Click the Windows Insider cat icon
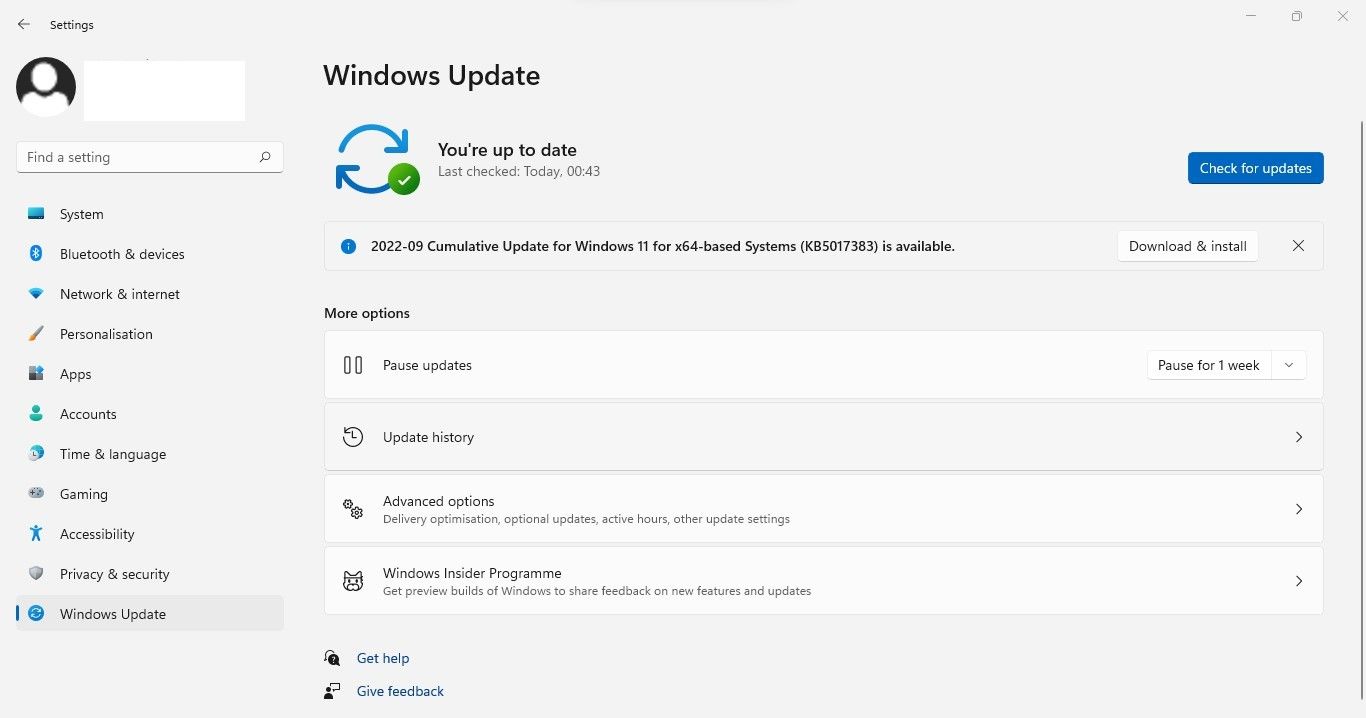Image resolution: width=1366 pixels, height=718 pixels. pos(353,581)
